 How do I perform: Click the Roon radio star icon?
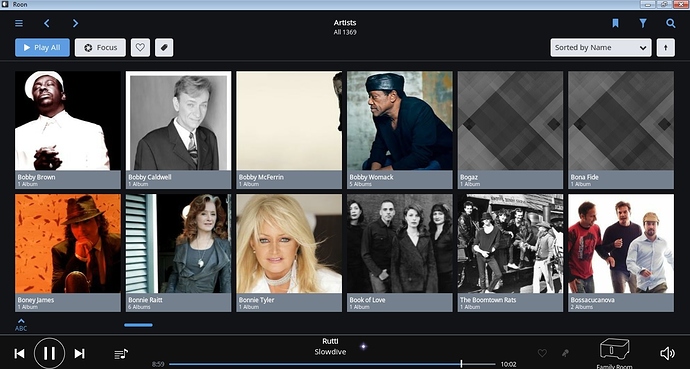point(363,347)
